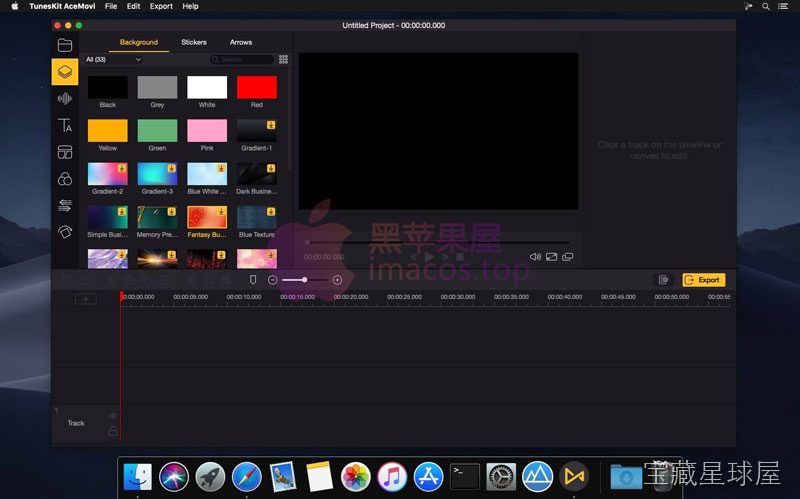Open the detached preview window icon
This screenshot has height=499, width=800.
(x=567, y=257)
